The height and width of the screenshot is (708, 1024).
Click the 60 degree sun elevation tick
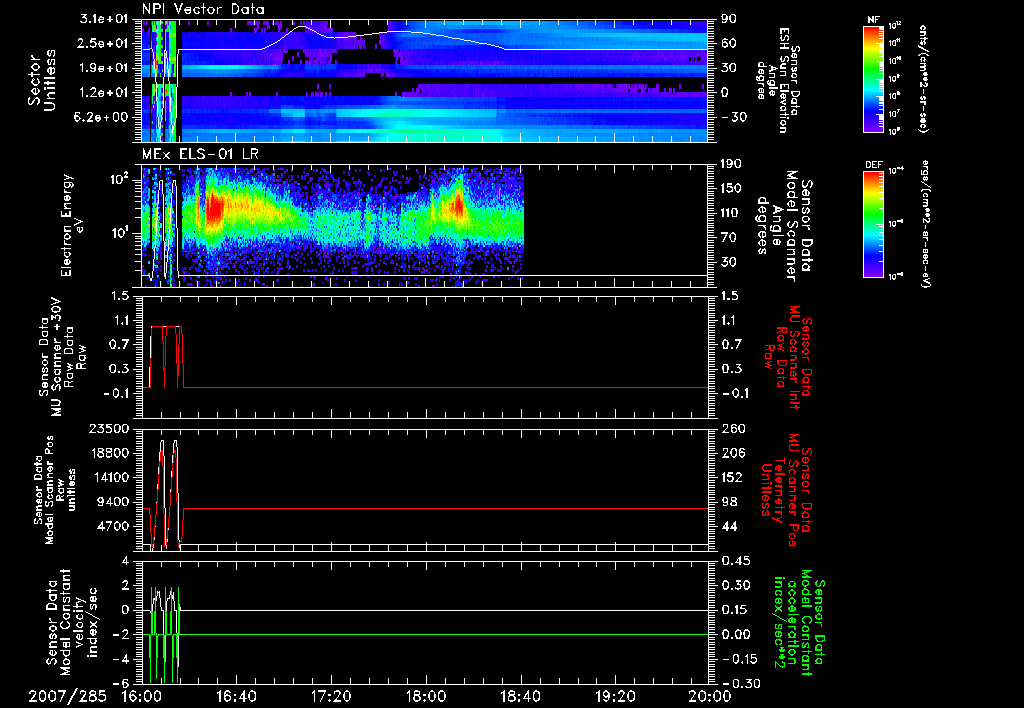pos(729,43)
